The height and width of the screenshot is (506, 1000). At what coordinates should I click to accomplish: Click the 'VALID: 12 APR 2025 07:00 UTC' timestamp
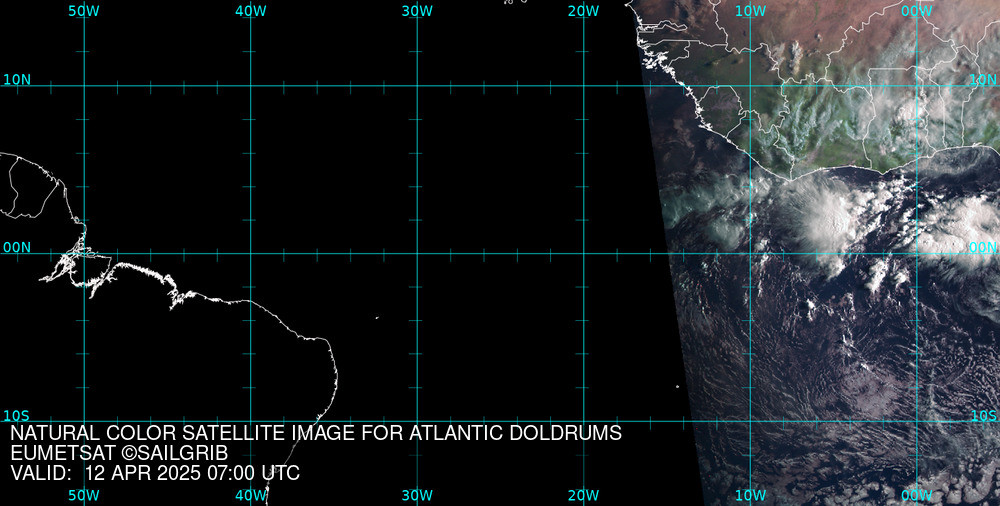click(155, 473)
